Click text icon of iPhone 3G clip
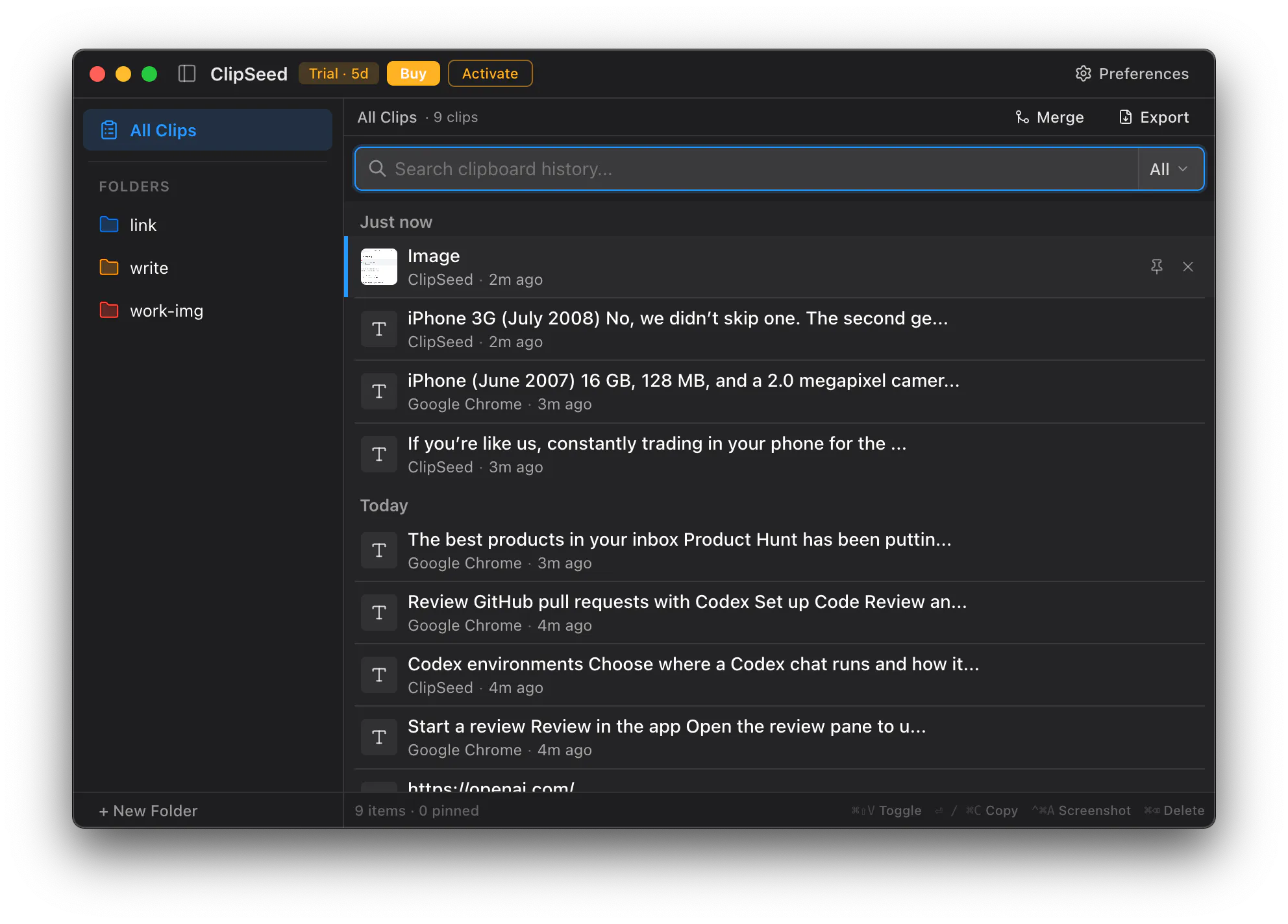1288x924 pixels. coord(379,330)
